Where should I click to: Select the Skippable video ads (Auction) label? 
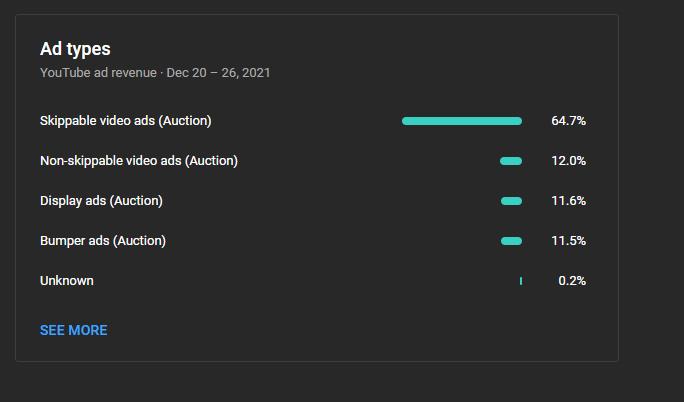(x=126, y=121)
